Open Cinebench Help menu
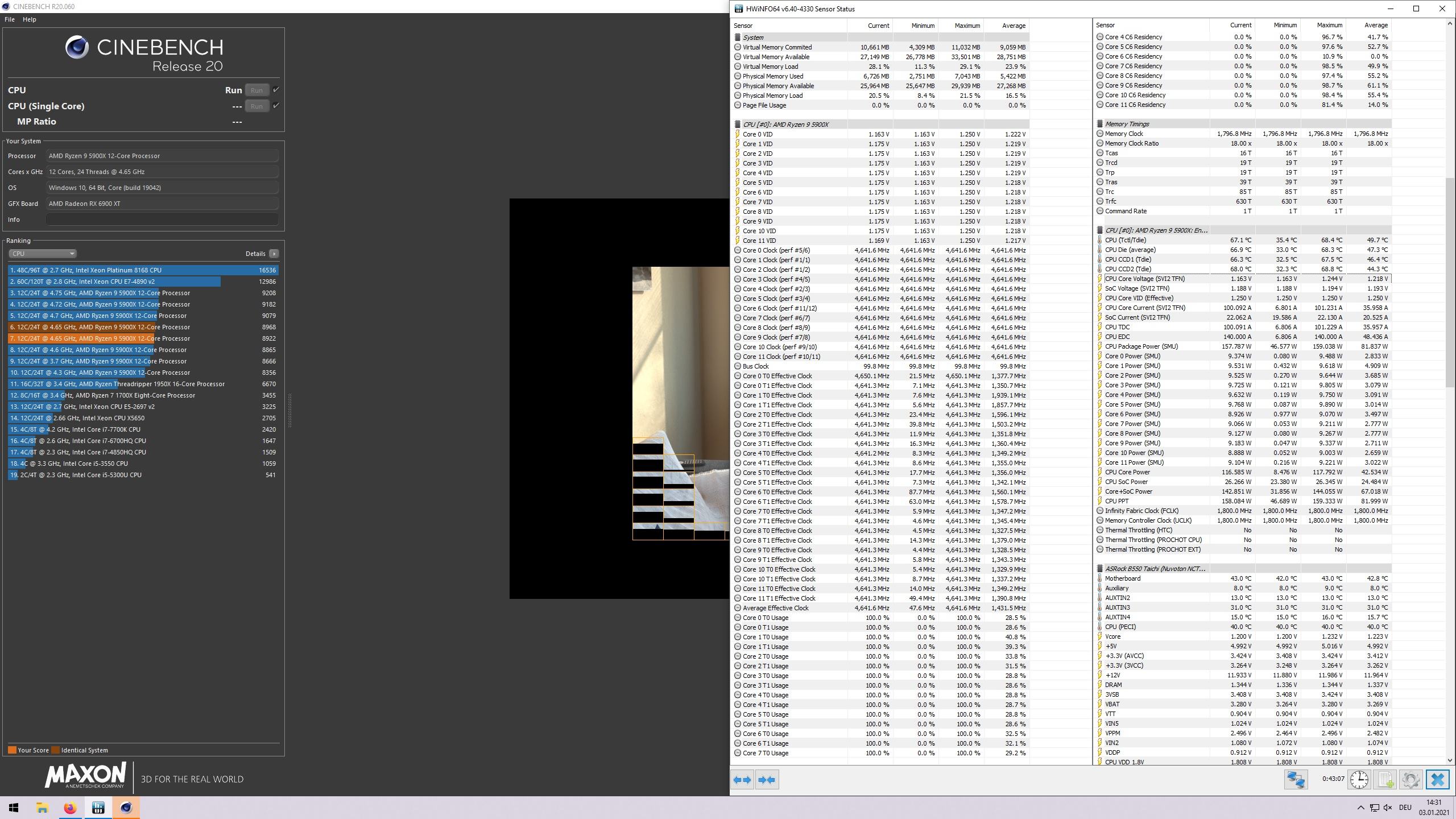The height and width of the screenshot is (819, 1456). coord(29,19)
